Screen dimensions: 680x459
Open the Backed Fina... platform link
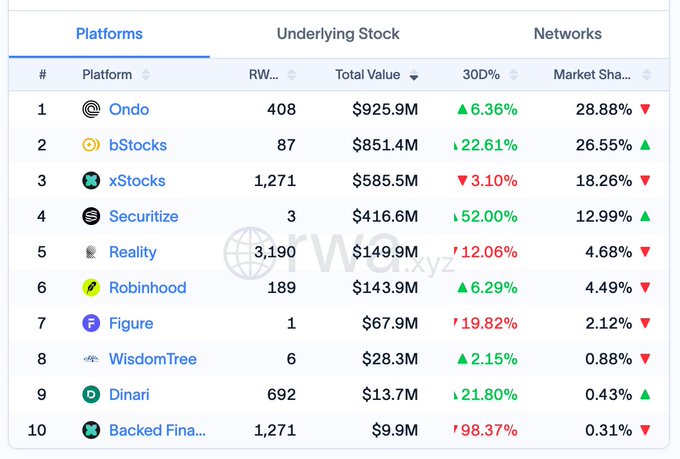coord(157,430)
